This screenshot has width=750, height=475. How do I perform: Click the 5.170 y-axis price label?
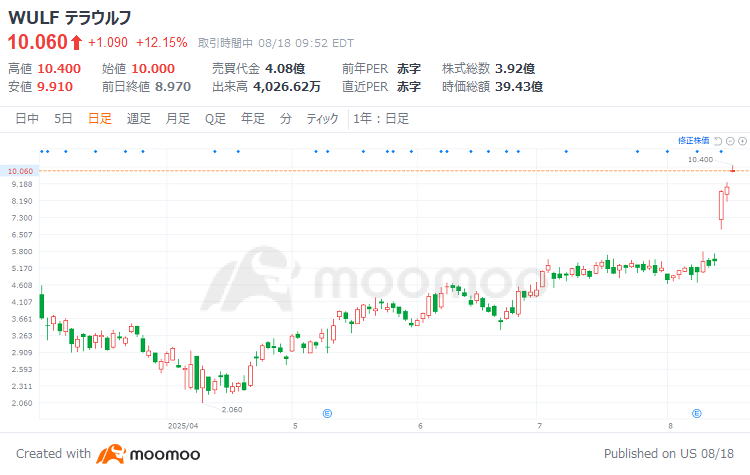[22, 268]
